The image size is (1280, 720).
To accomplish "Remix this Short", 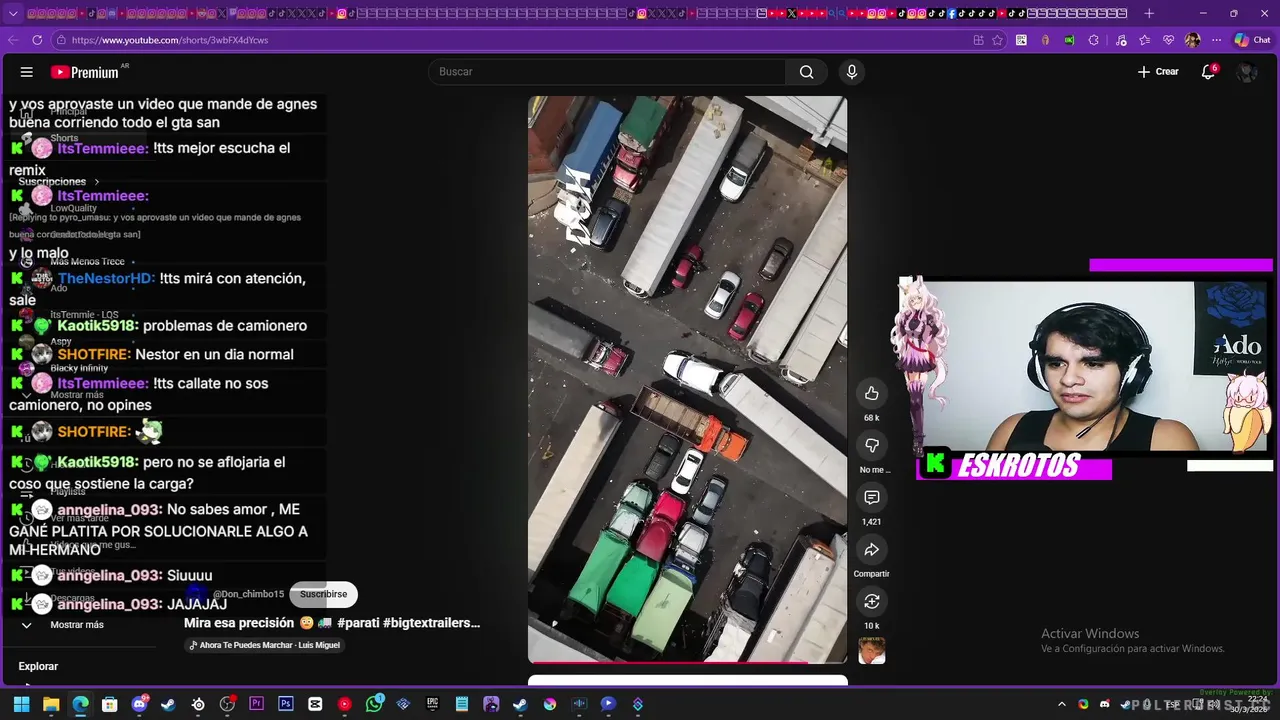I will click(x=872, y=601).
